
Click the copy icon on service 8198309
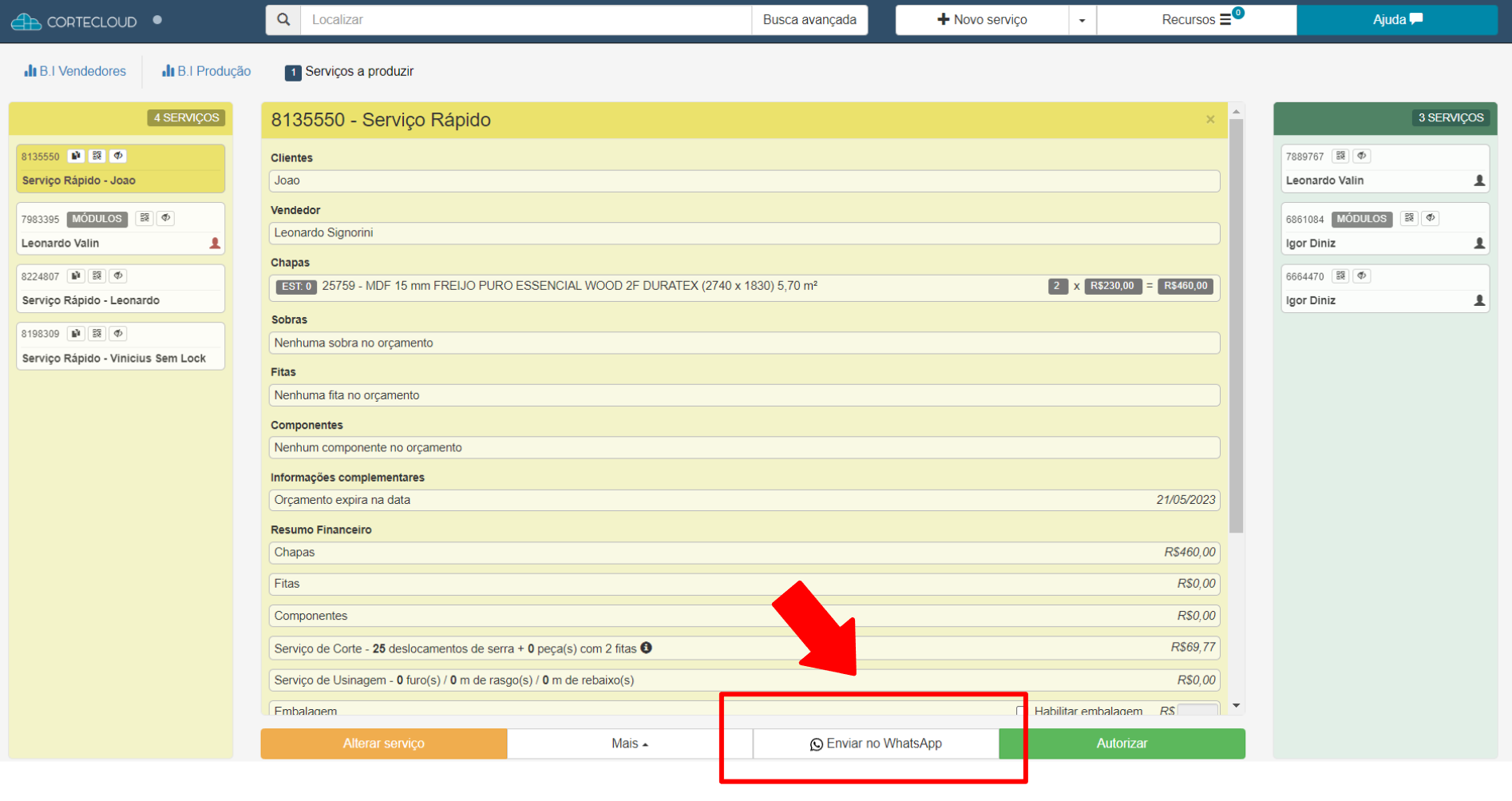tap(76, 333)
